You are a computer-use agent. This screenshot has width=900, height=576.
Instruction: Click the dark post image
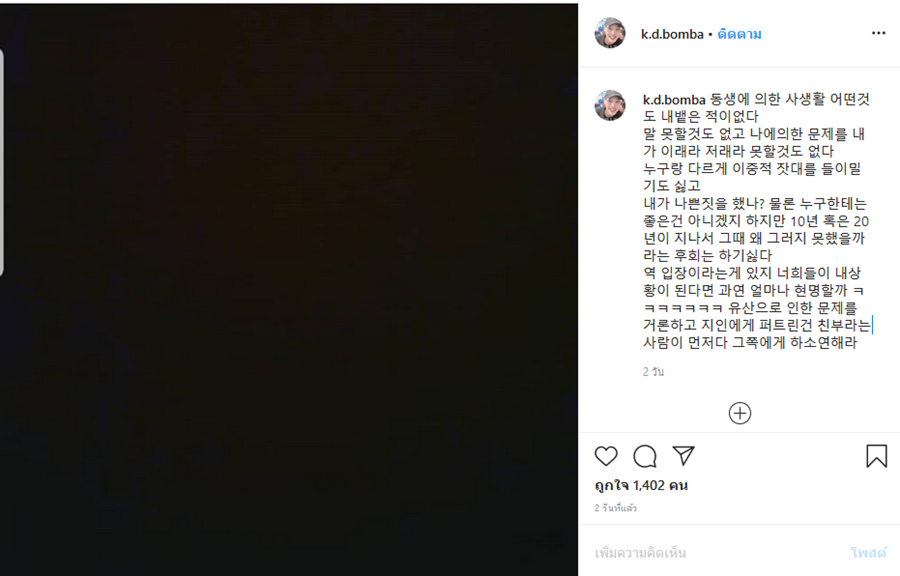pyautogui.click(x=289, y=289)
